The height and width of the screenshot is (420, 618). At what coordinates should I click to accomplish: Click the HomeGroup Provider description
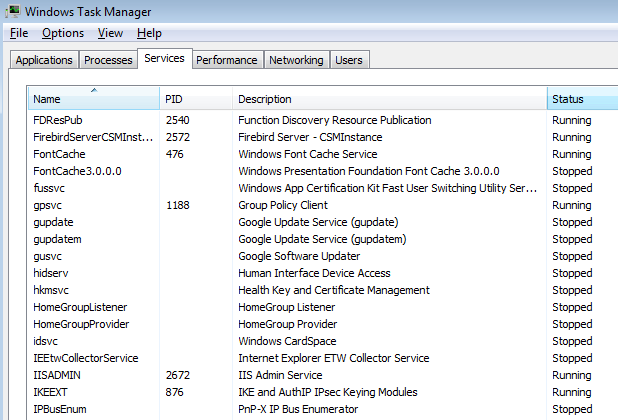[x=288, y=324]
